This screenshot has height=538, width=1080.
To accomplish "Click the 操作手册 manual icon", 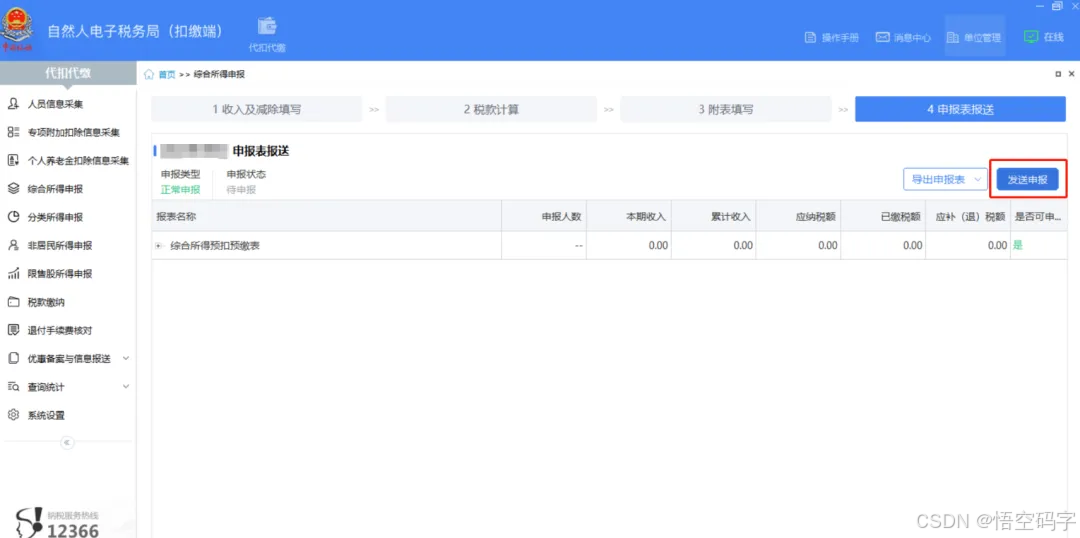I will (811, 37).
